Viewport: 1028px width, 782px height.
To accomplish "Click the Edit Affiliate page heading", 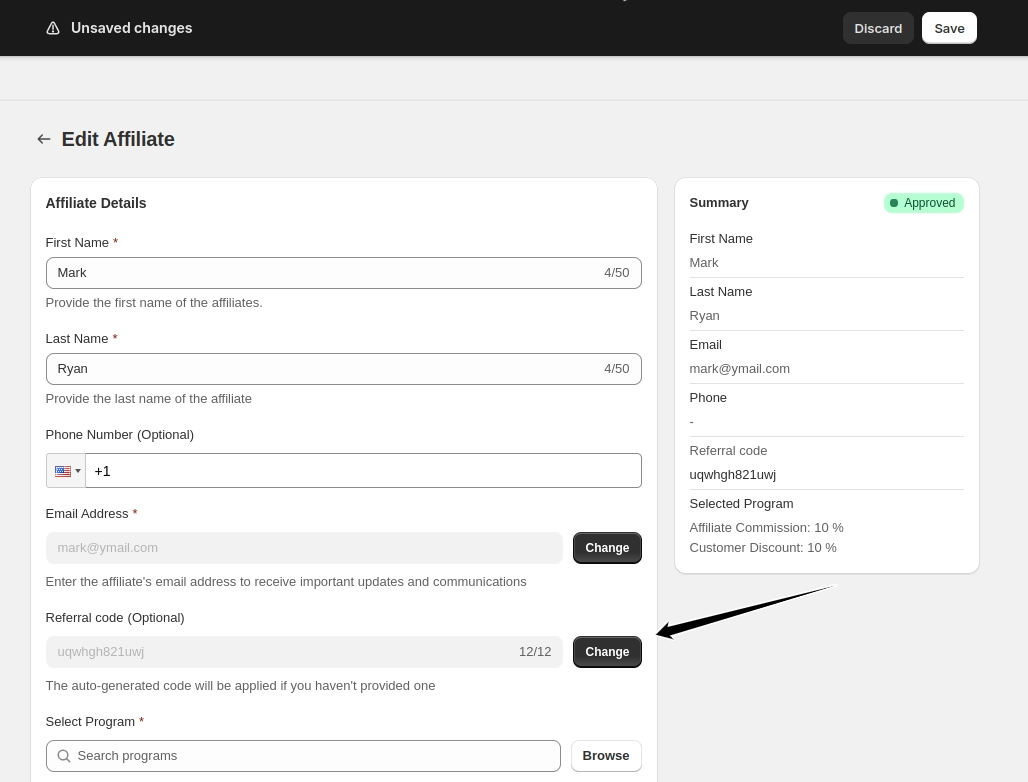I will click(118, 139).
